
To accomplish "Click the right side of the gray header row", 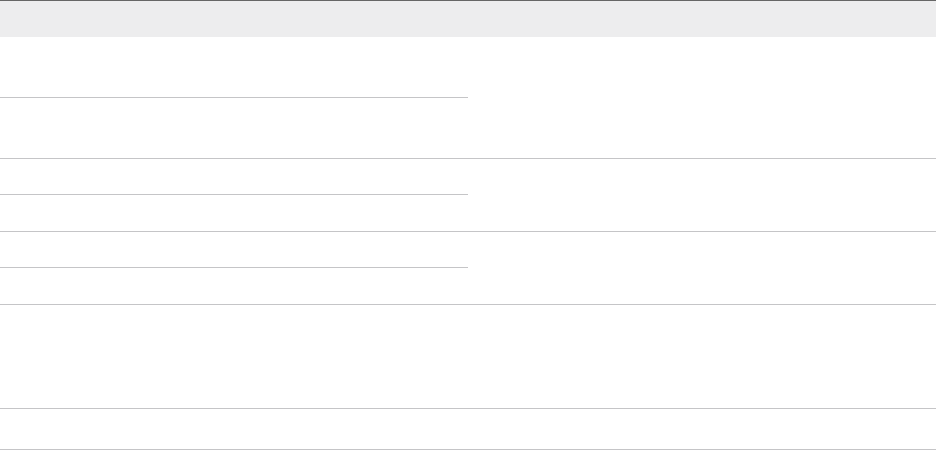I will [x=702, y=19].
